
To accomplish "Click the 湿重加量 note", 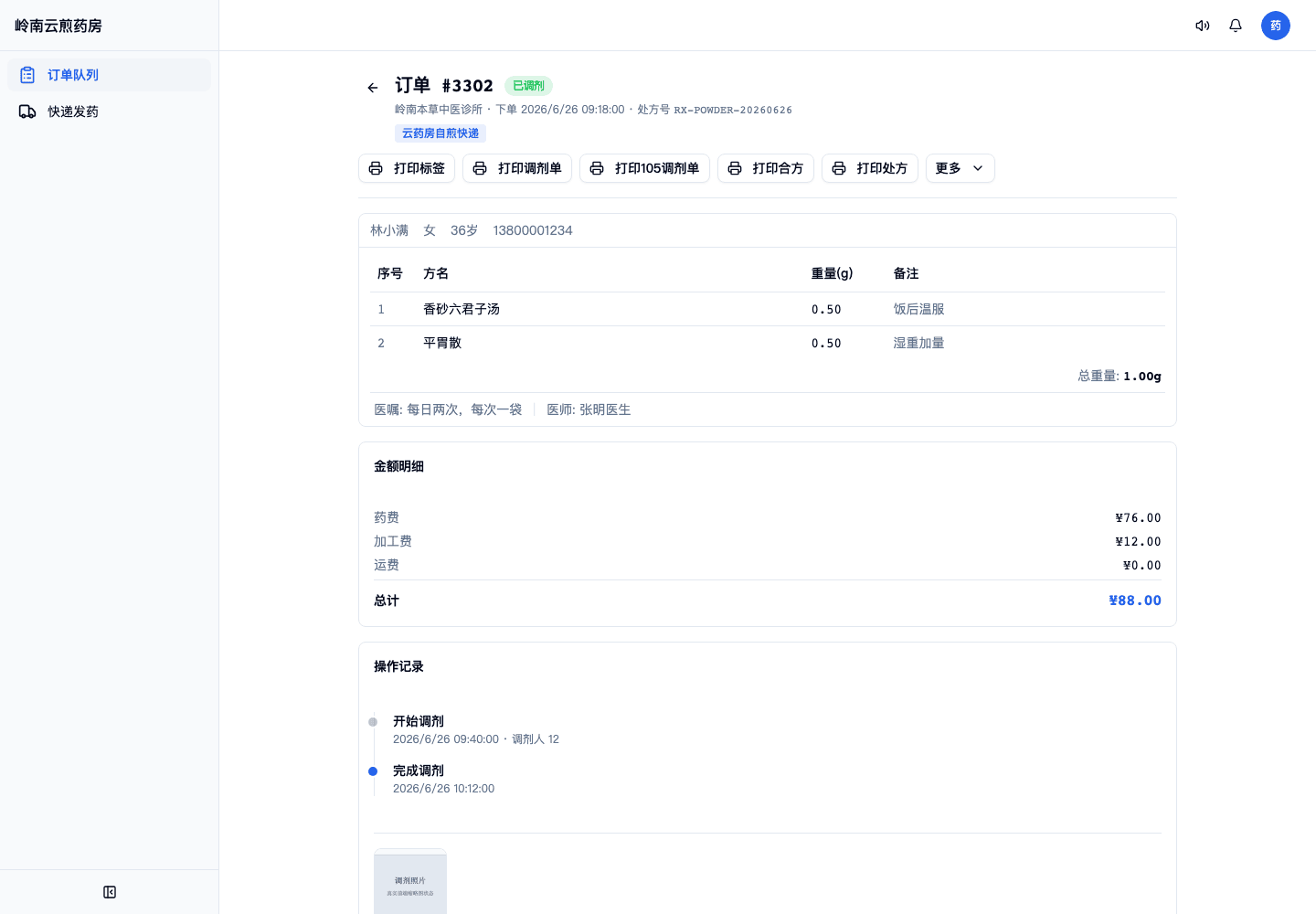I will click(x=918, y=343).
